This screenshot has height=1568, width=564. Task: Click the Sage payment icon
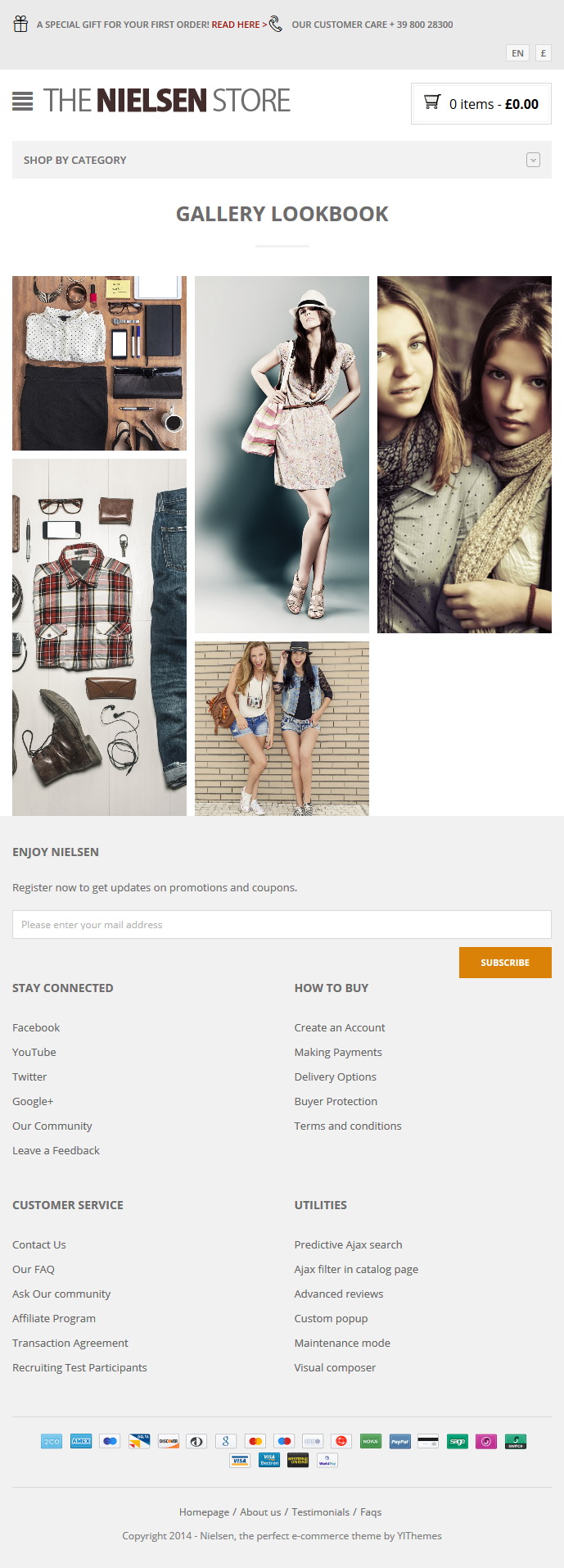click(458, 1441)
